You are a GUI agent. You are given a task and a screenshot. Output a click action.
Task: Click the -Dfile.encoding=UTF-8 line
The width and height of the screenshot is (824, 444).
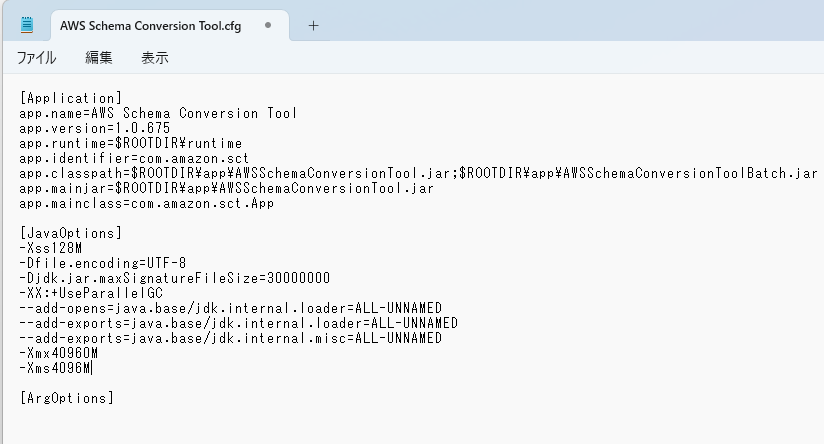coord(103,263)
